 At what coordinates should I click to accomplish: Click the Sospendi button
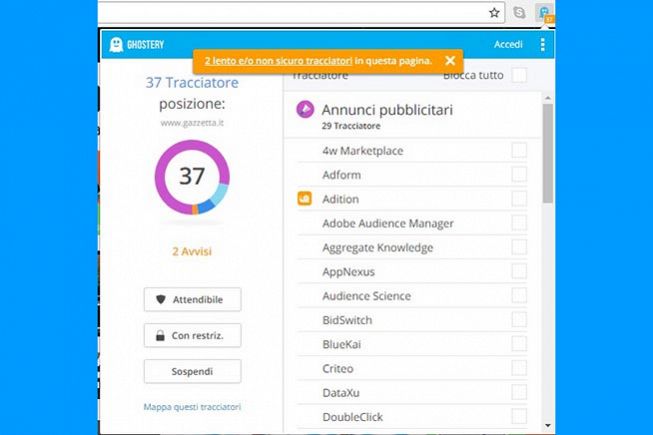click(192, 371)
